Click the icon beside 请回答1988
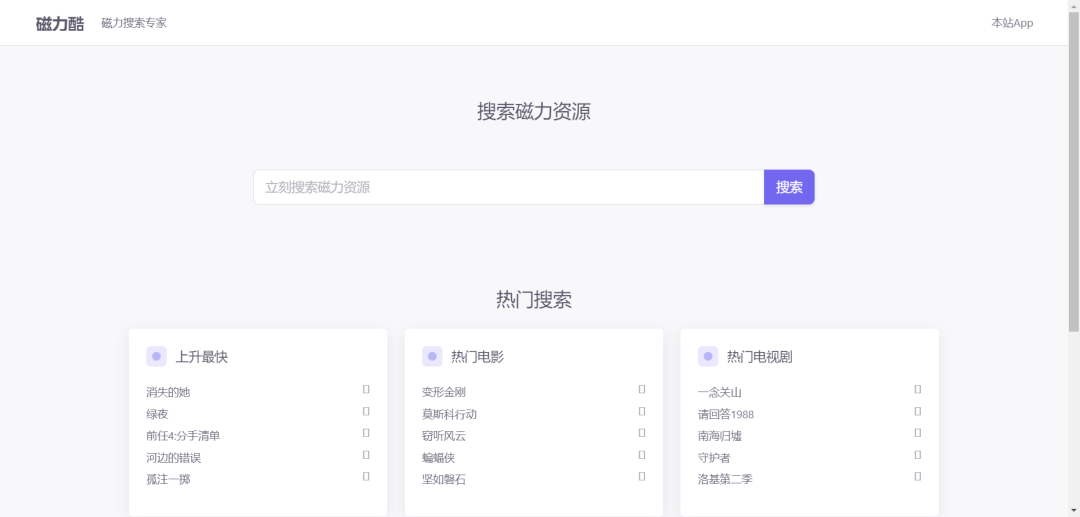This screenshot has width=1080, height=517. pos(917,411)
